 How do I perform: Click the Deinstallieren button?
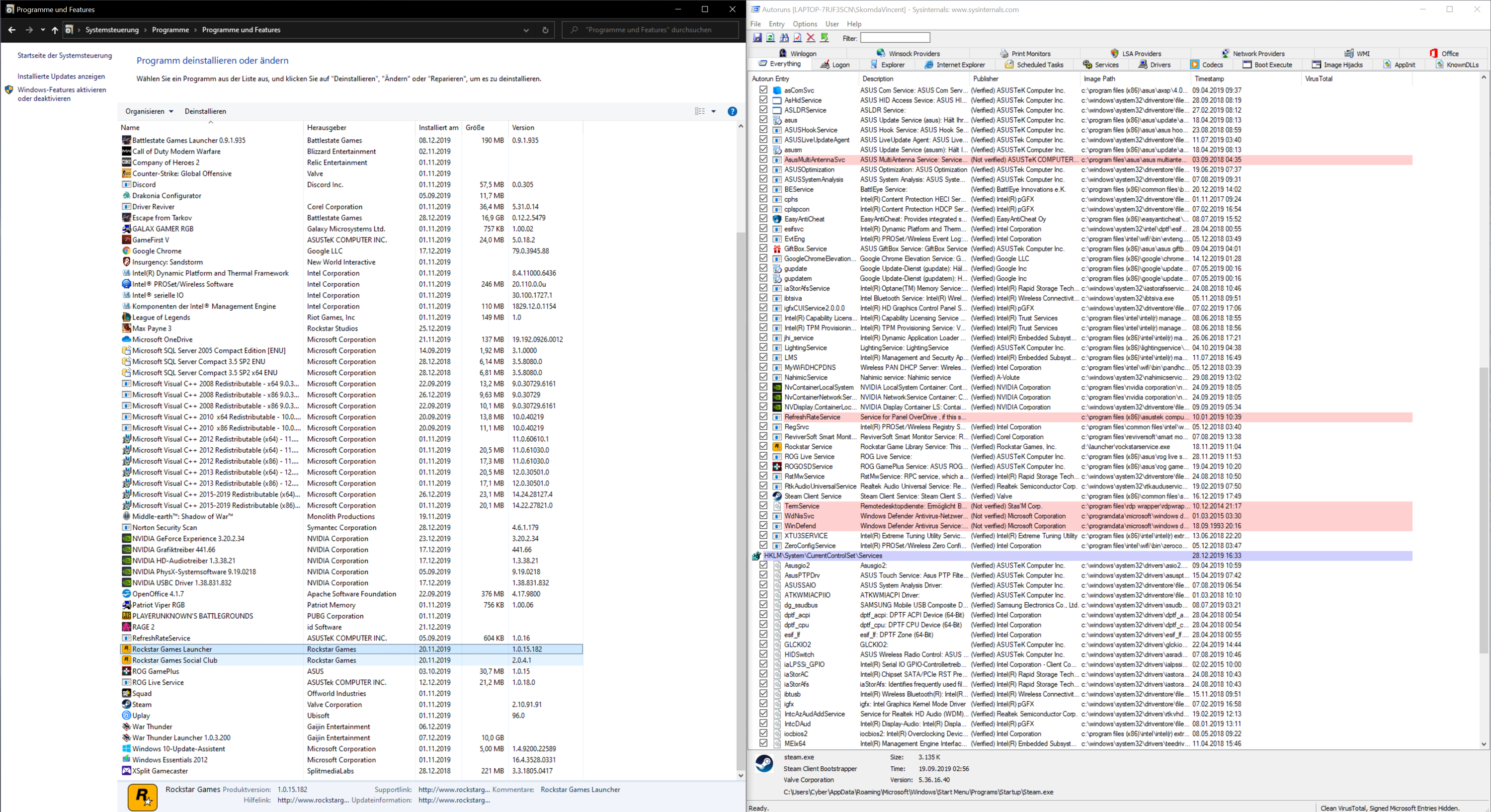click(x=205, y=111)
